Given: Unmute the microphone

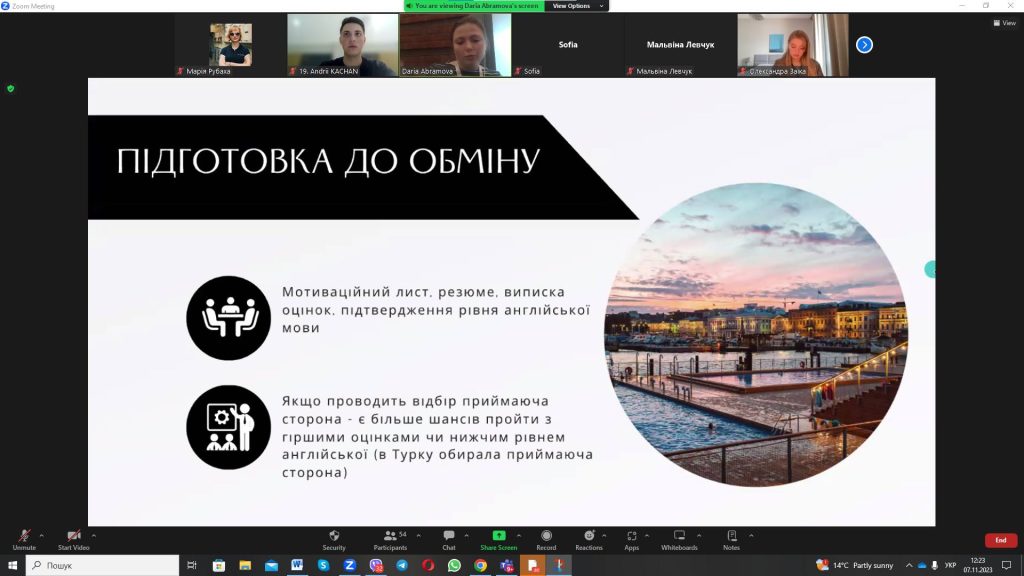Looking at the screenshot, I should (24, 537).
